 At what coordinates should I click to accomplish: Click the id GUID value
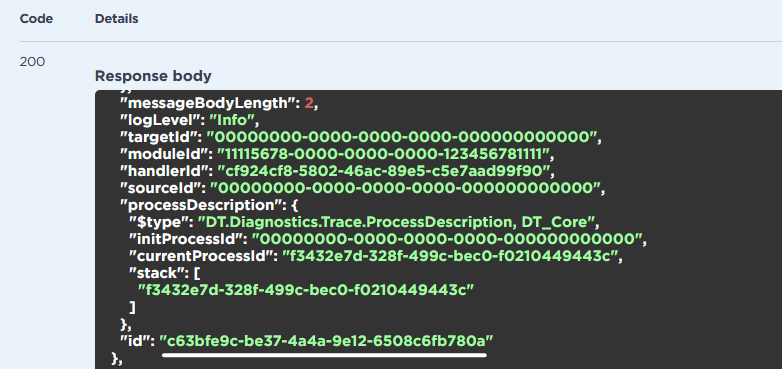[x=326, y=341]
